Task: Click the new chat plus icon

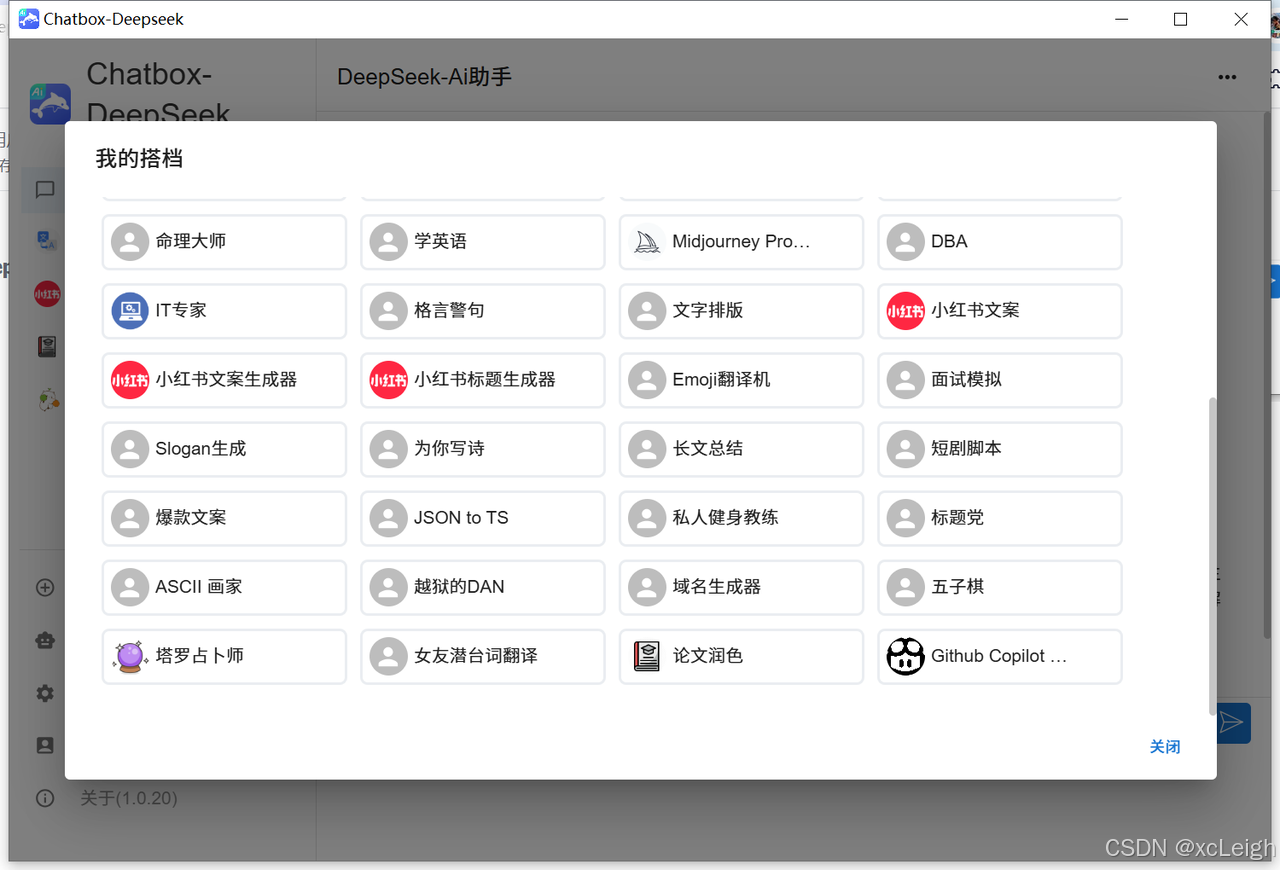Action: pos(45,588)
